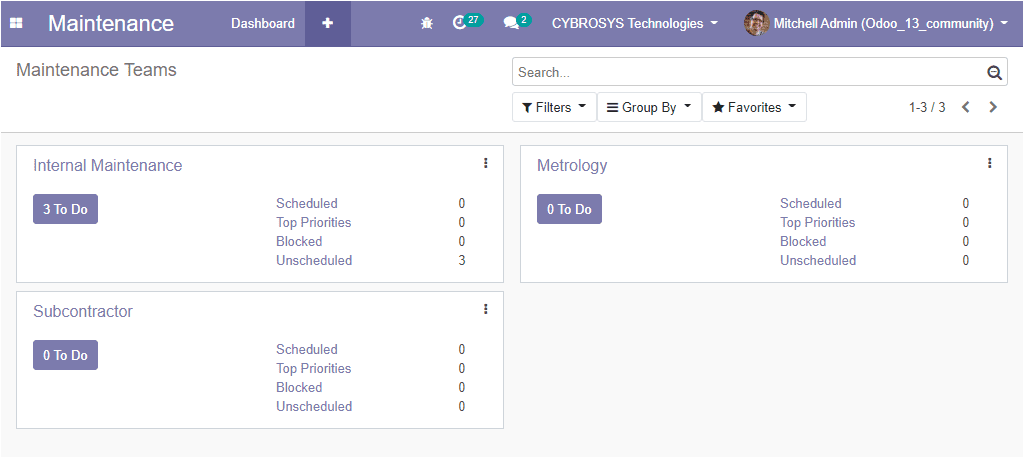Open the Dashboard menu item

point(263,23)
